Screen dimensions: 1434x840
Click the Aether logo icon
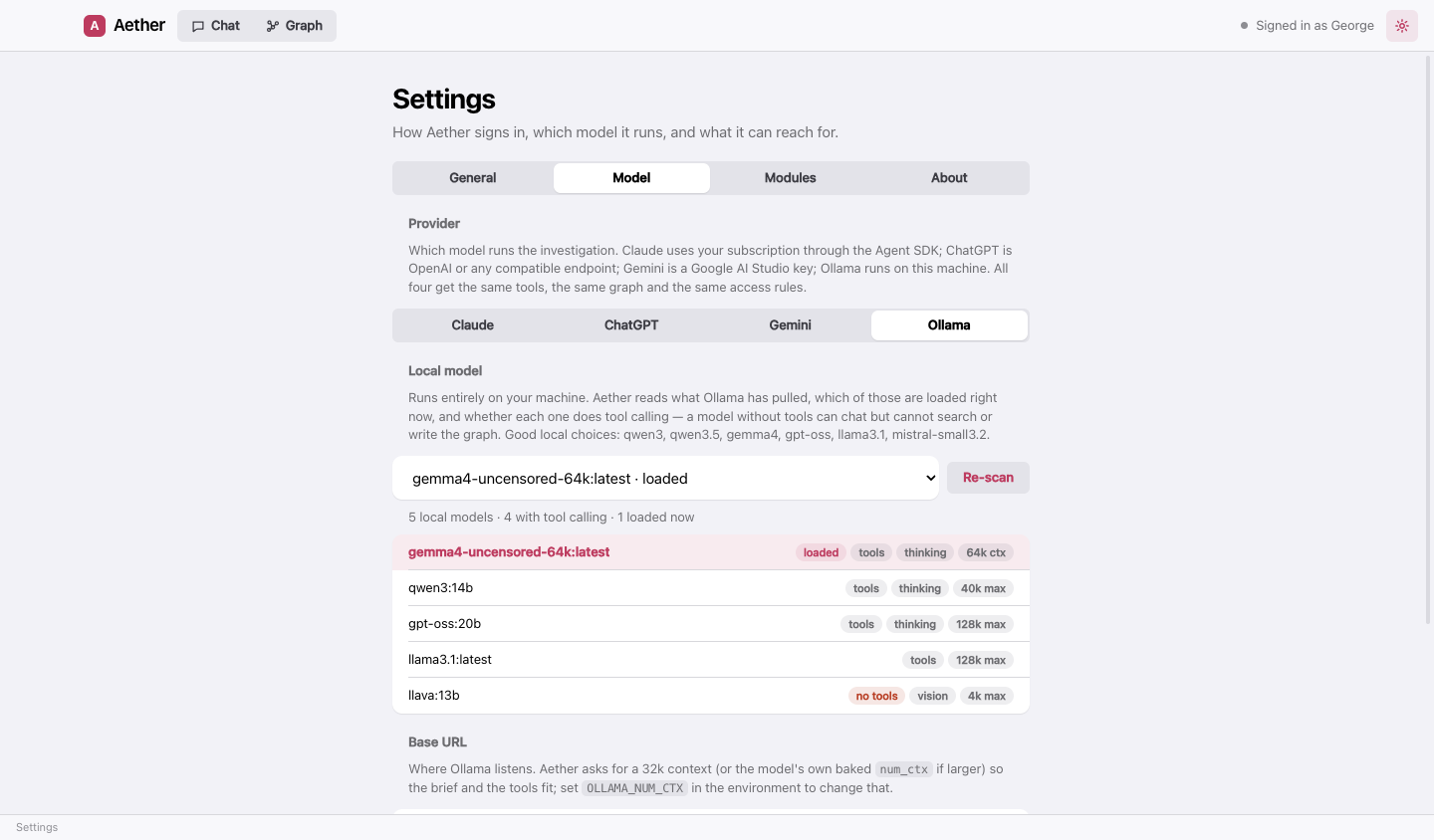pos(95,26)
